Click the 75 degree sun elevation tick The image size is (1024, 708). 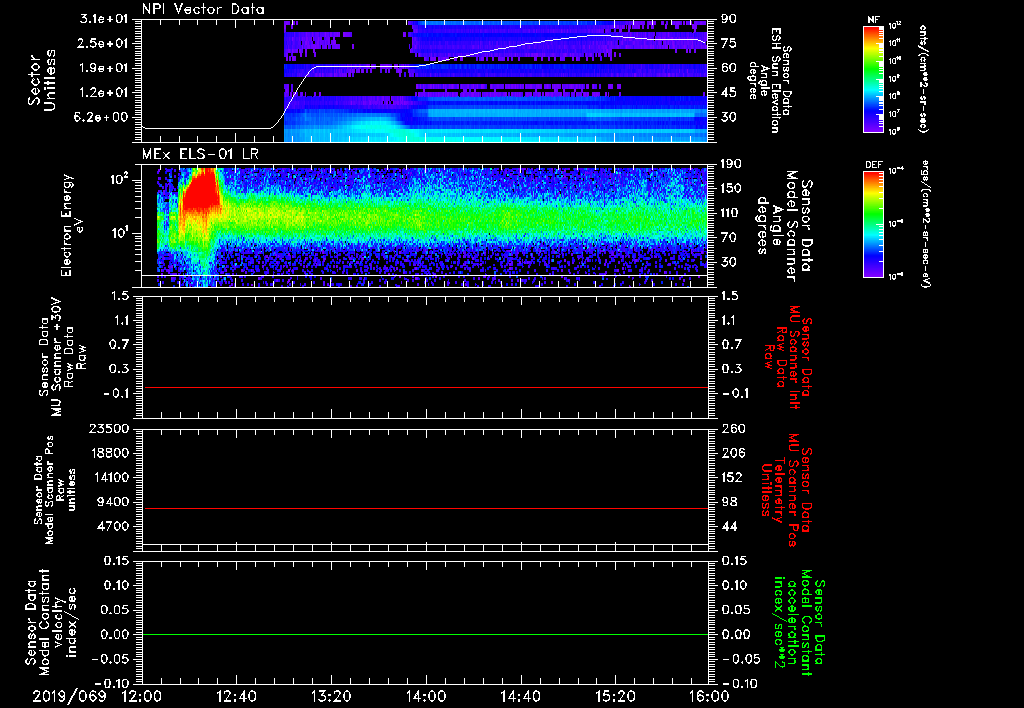728,43
